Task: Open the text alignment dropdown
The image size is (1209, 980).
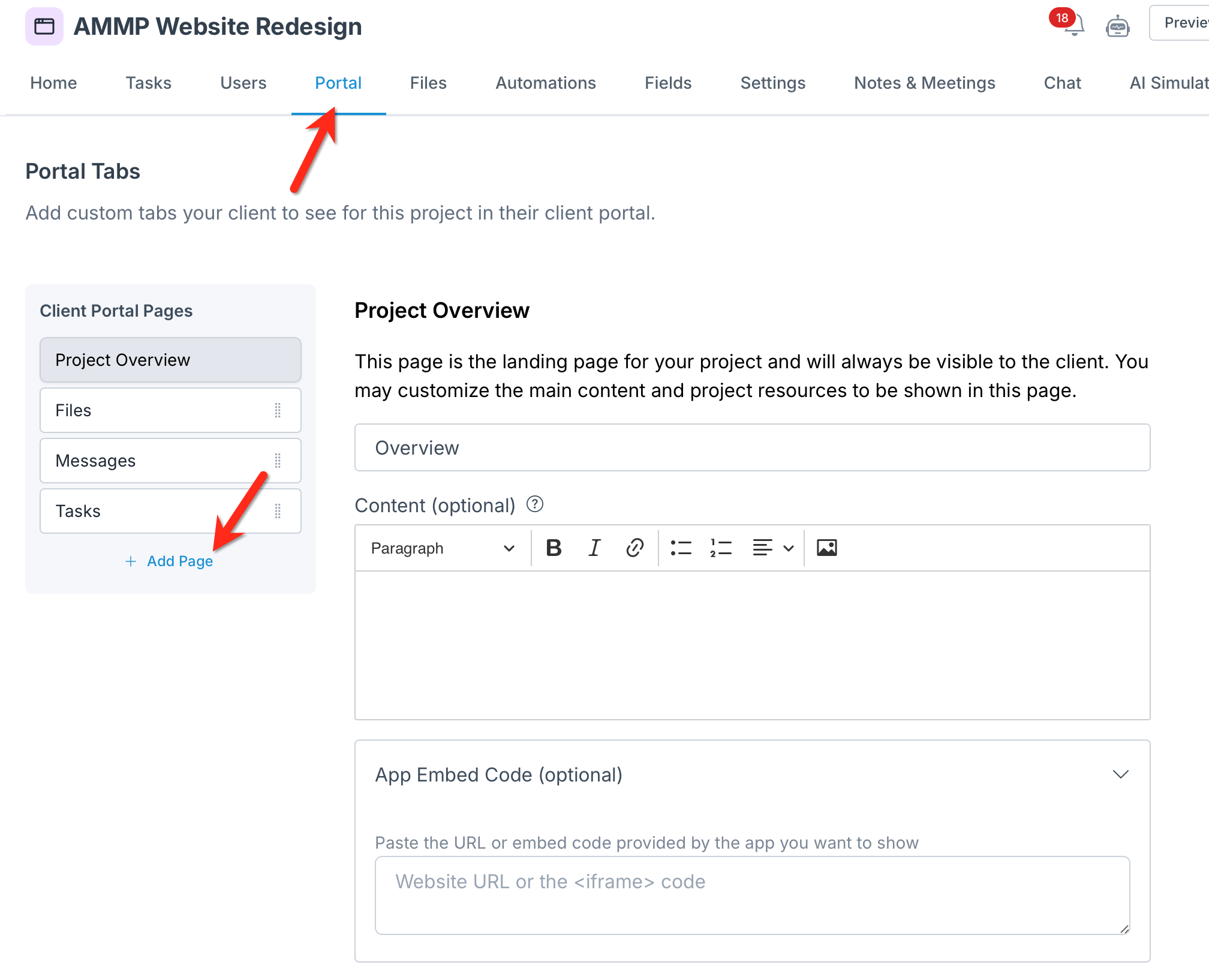Action: coord(773,548)
